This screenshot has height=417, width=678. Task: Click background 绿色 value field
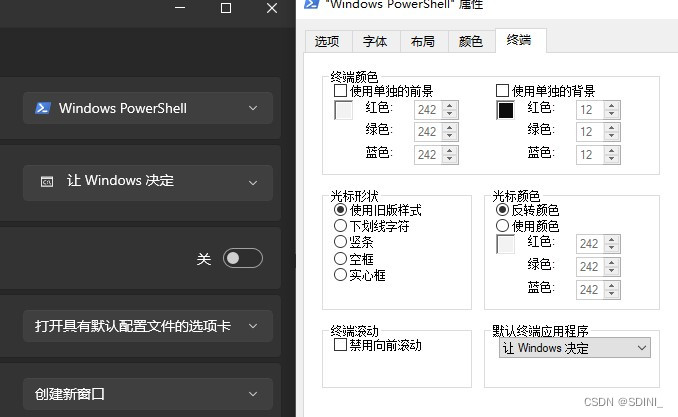point(590,132)
